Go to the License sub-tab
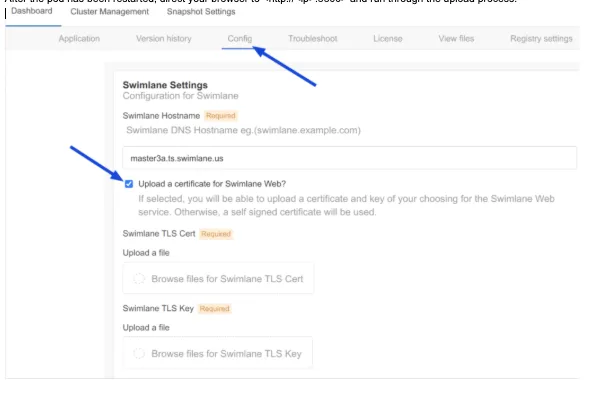 coord(388,39)
